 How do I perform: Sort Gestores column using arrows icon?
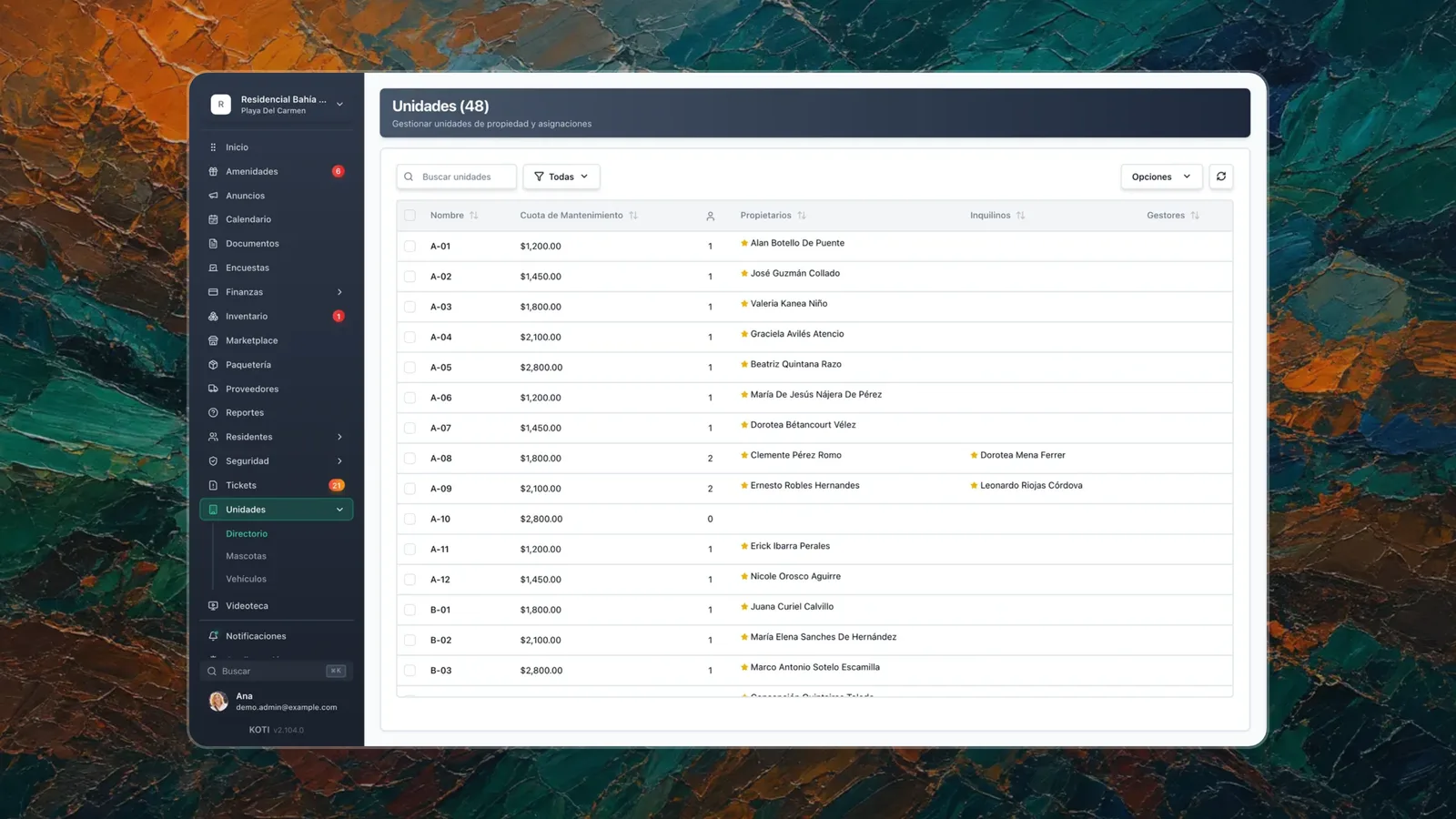coord(1195,216)
